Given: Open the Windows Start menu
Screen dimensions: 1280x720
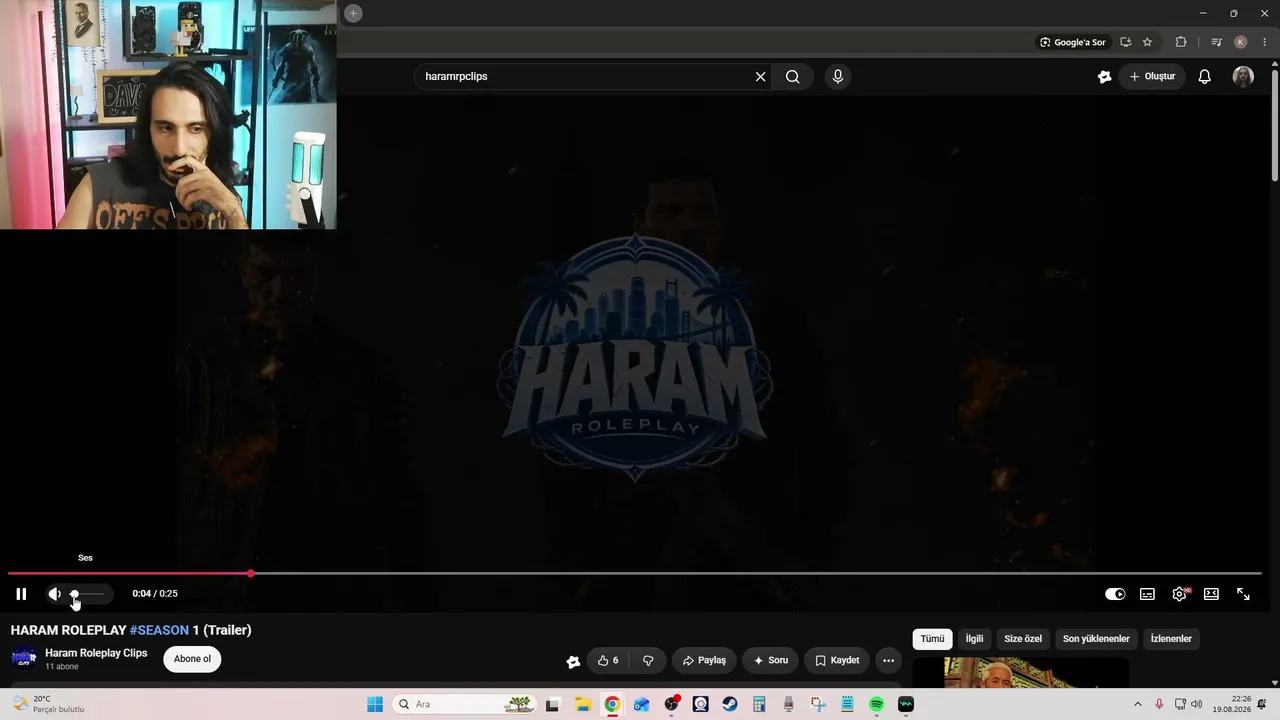Looking at the screenshot, I should [375, 704].
